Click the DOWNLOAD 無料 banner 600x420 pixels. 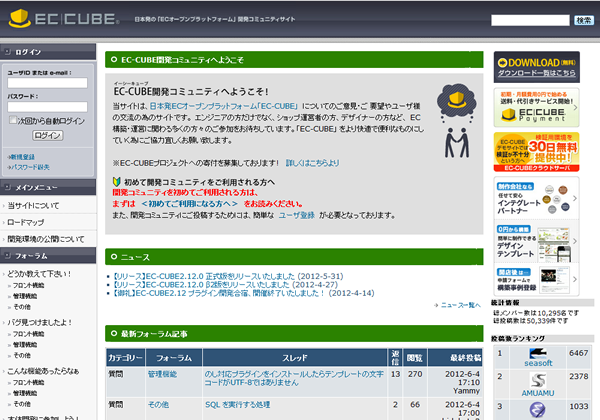536,67
